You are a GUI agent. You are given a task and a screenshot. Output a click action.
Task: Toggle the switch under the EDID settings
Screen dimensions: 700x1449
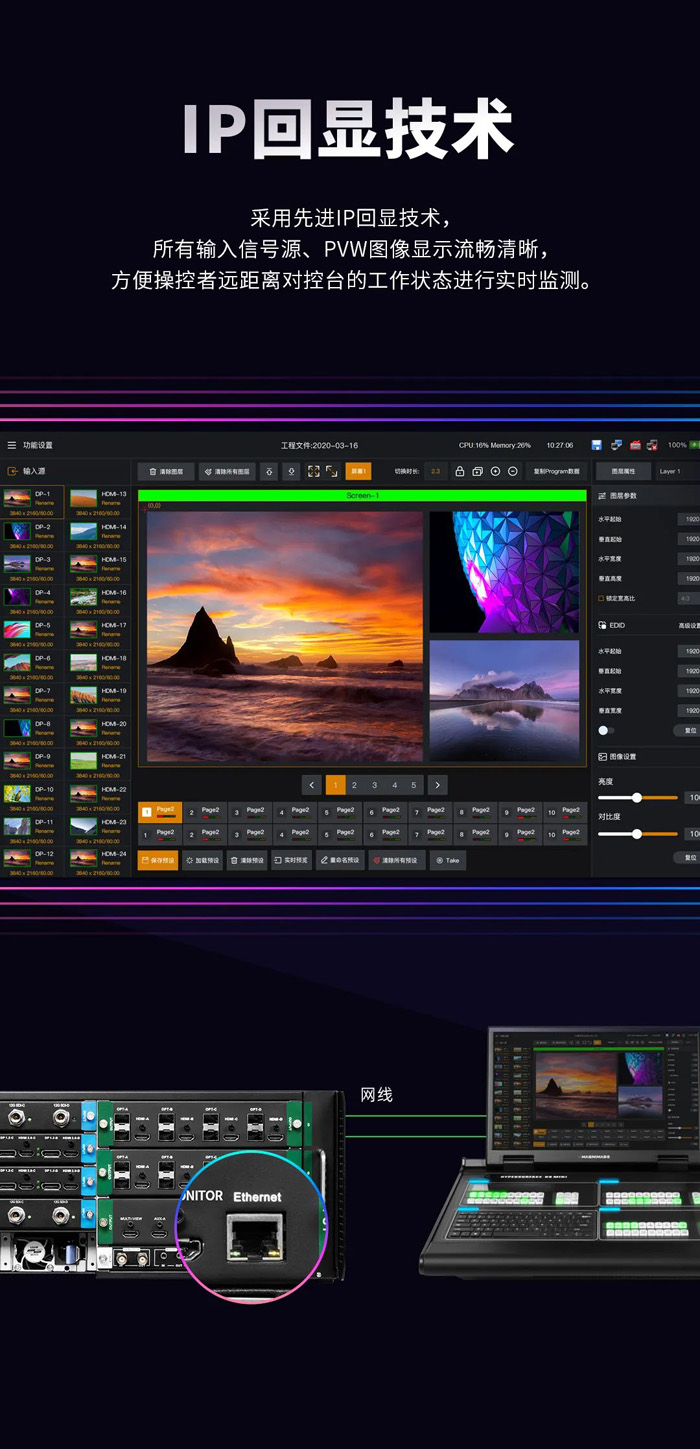click(606, 730)
